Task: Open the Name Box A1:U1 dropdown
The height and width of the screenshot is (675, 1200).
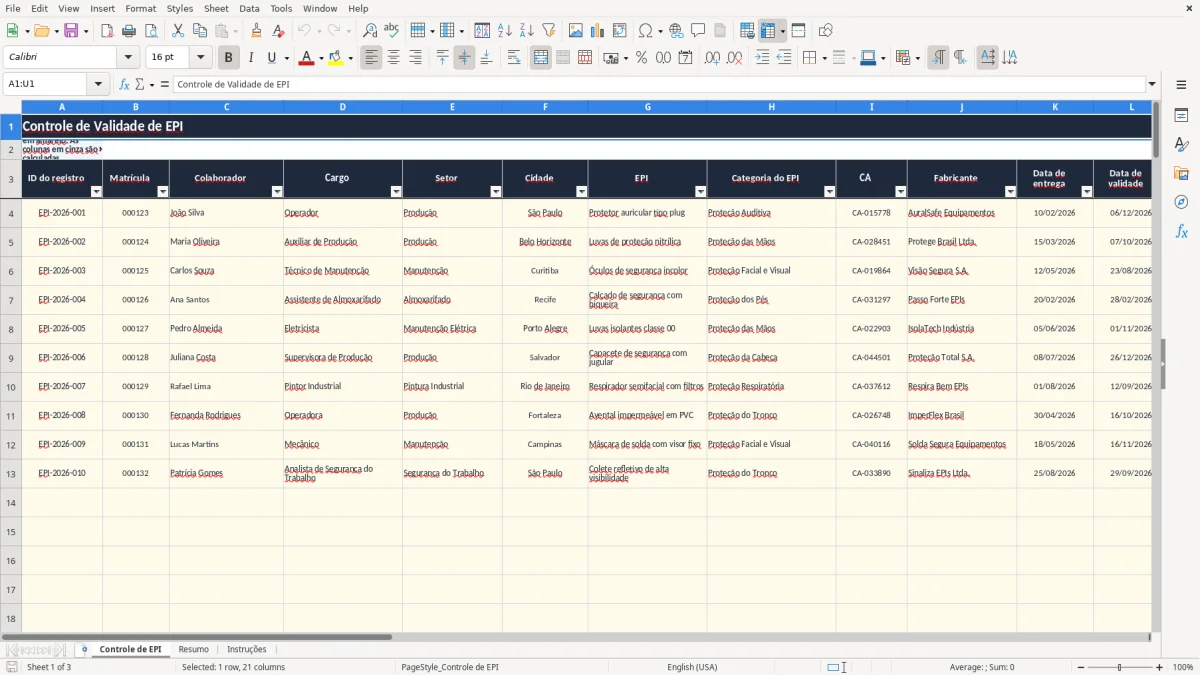Action: tap(99, 84)
